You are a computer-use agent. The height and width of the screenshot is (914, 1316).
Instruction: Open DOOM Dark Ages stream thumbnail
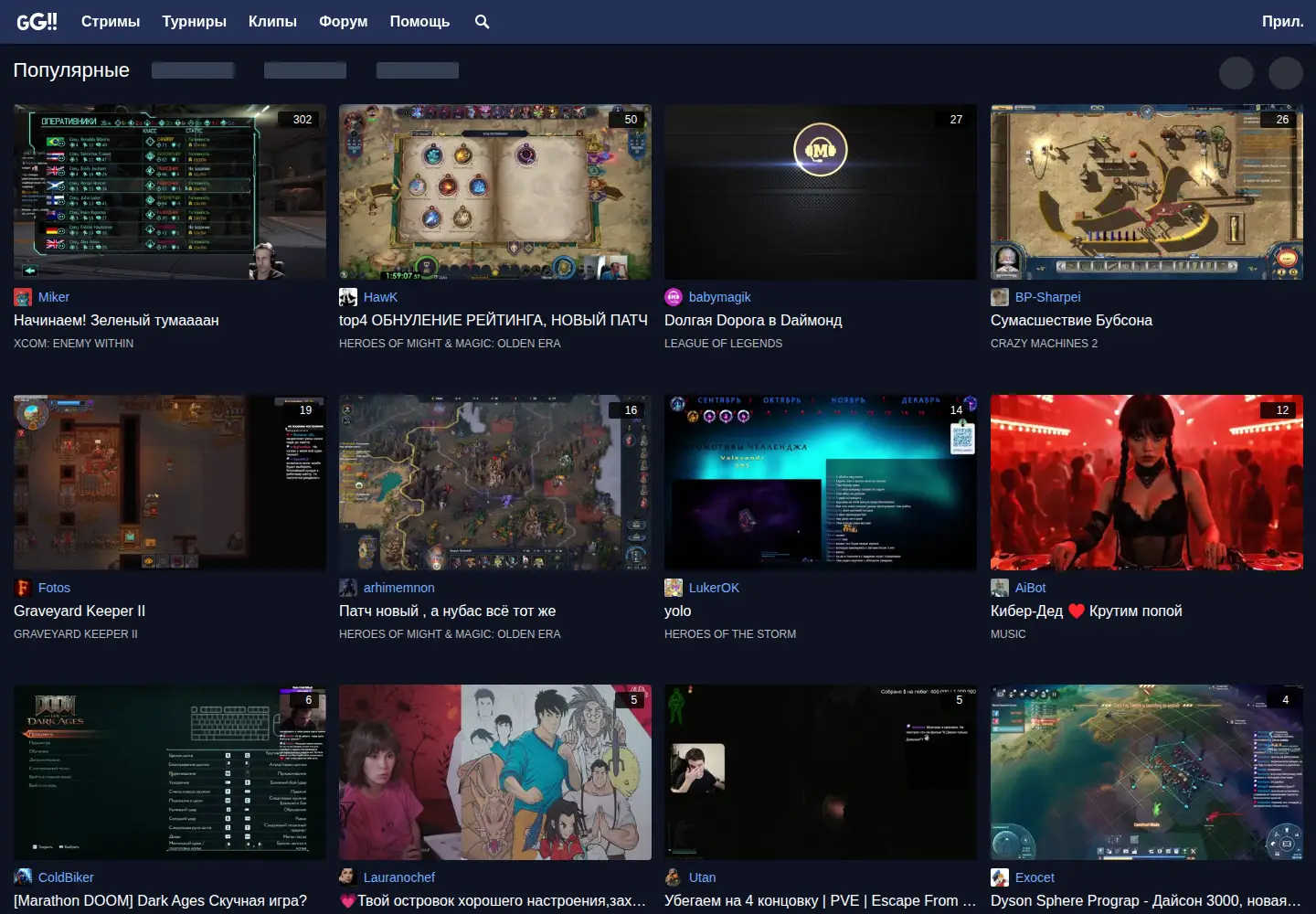click(170, 772)
